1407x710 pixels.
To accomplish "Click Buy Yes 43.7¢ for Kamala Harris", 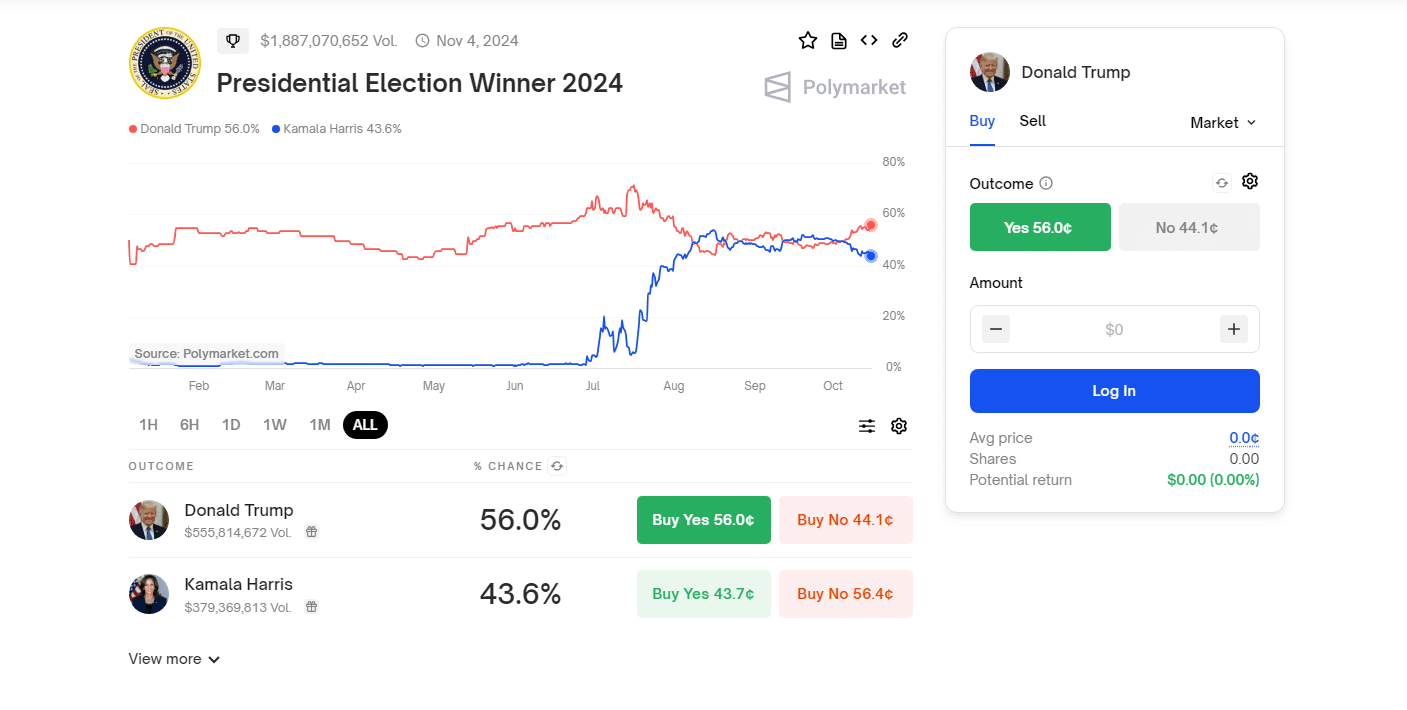I will click(703, 594).
